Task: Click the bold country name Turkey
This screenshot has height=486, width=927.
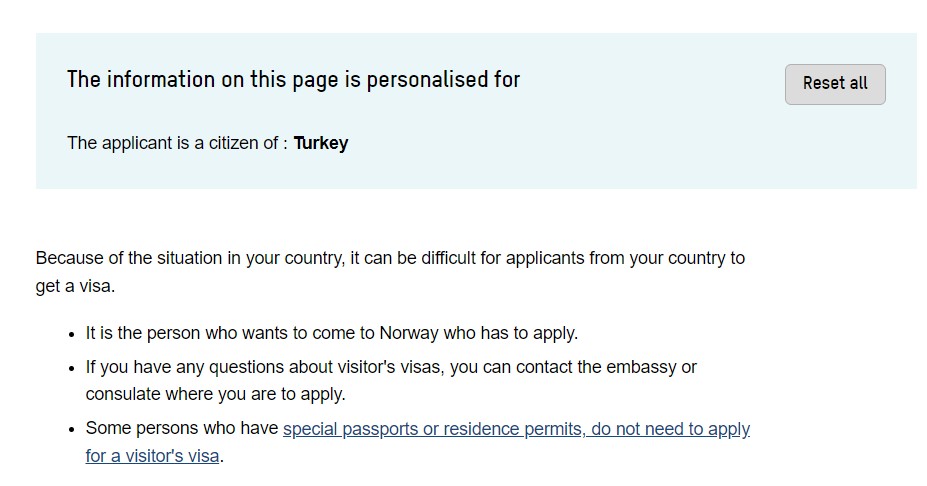Action: tap(321, 143)
